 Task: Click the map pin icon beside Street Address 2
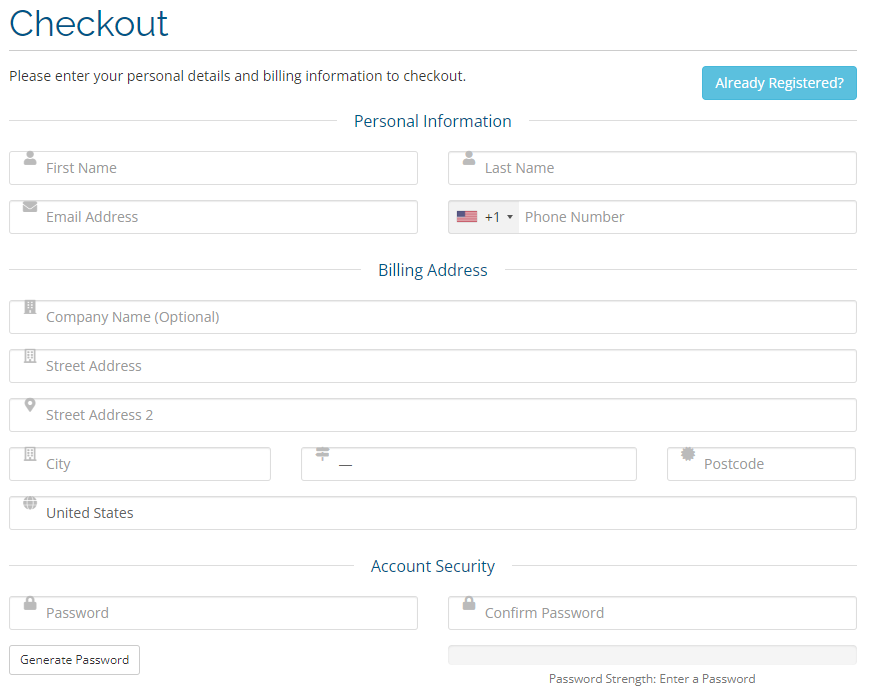[30, 406]
